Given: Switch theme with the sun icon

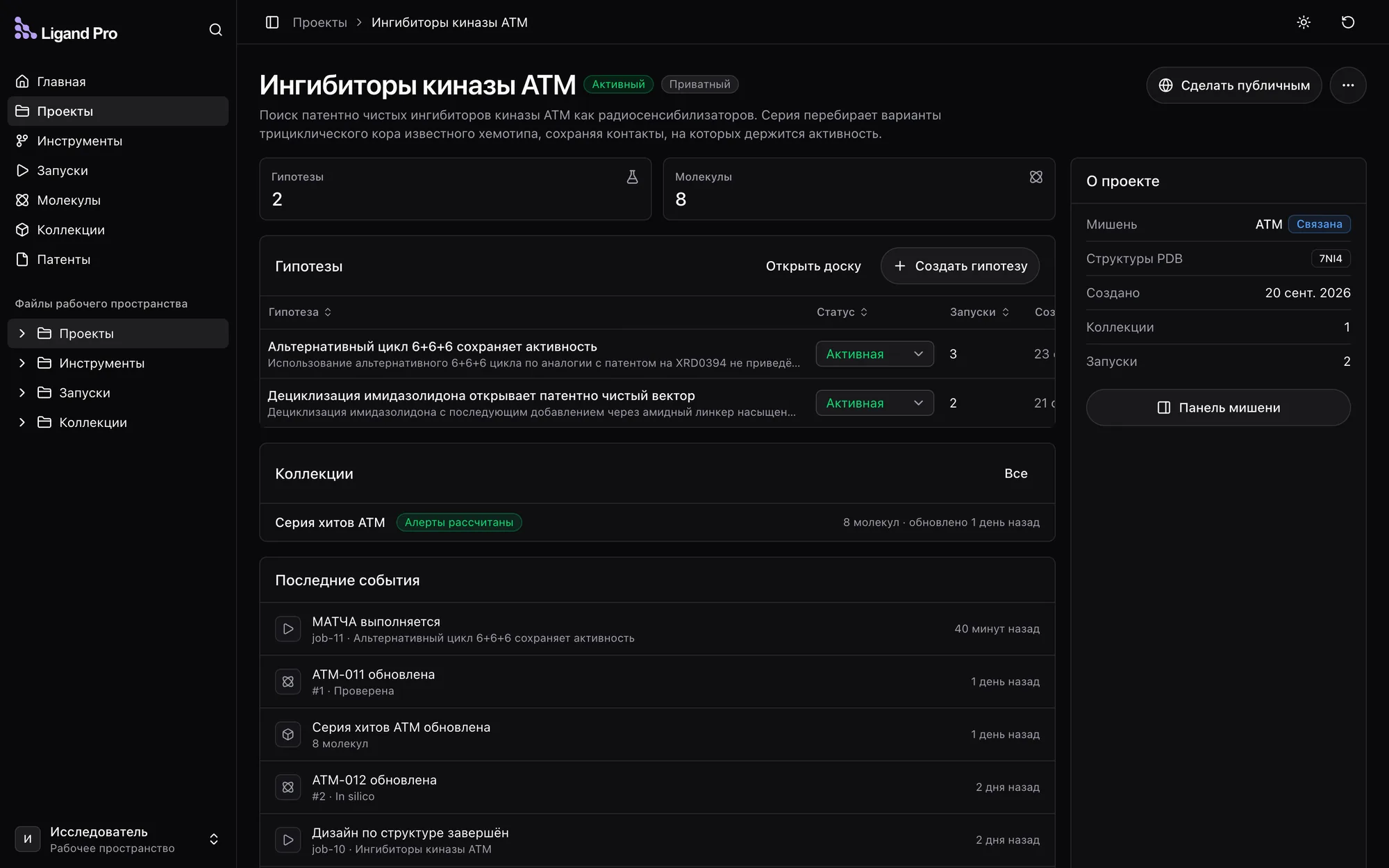Looking at the screenshot, I should (1304, 22).
